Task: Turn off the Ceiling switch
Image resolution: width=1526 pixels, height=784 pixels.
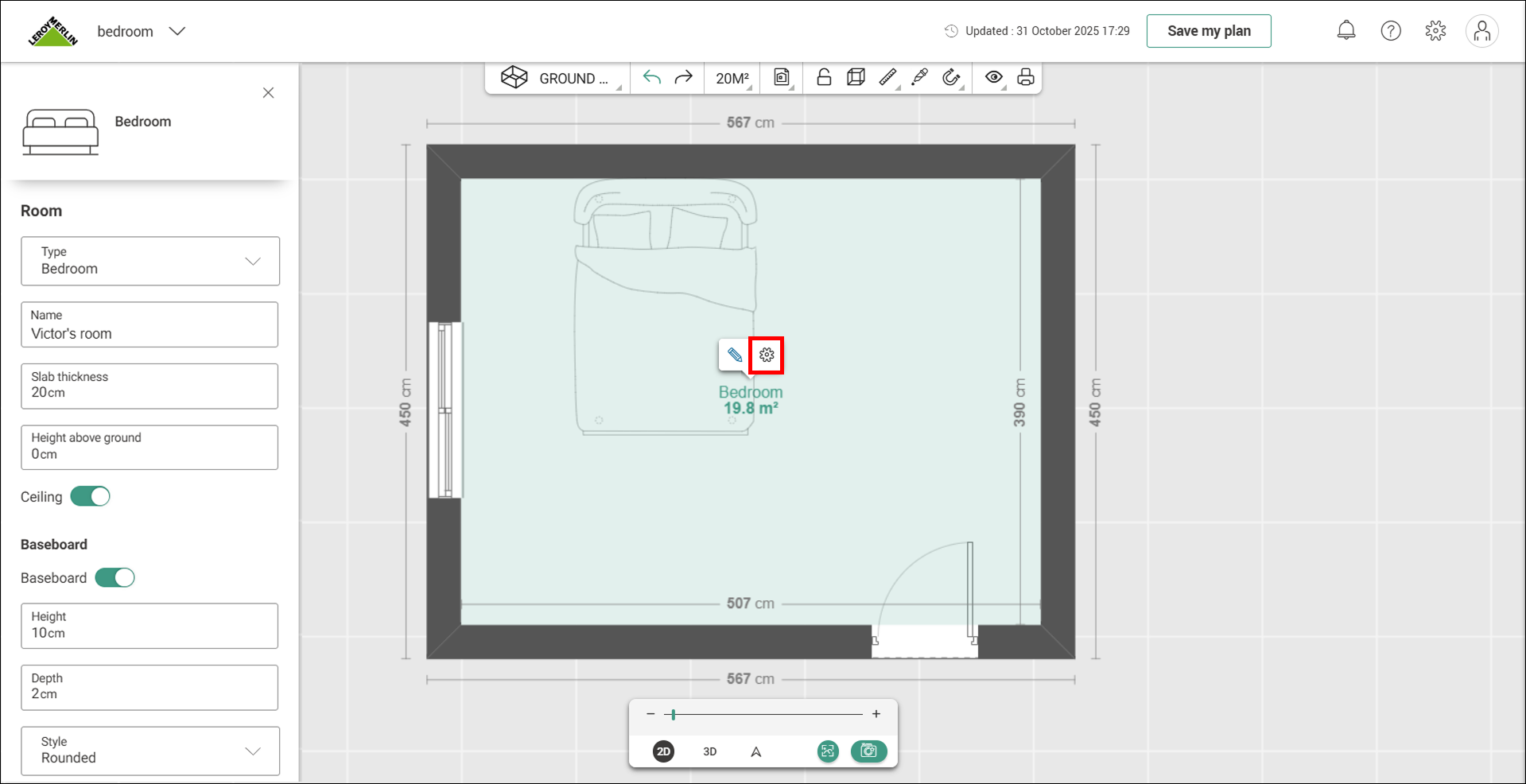Action: tap(90, 496)
